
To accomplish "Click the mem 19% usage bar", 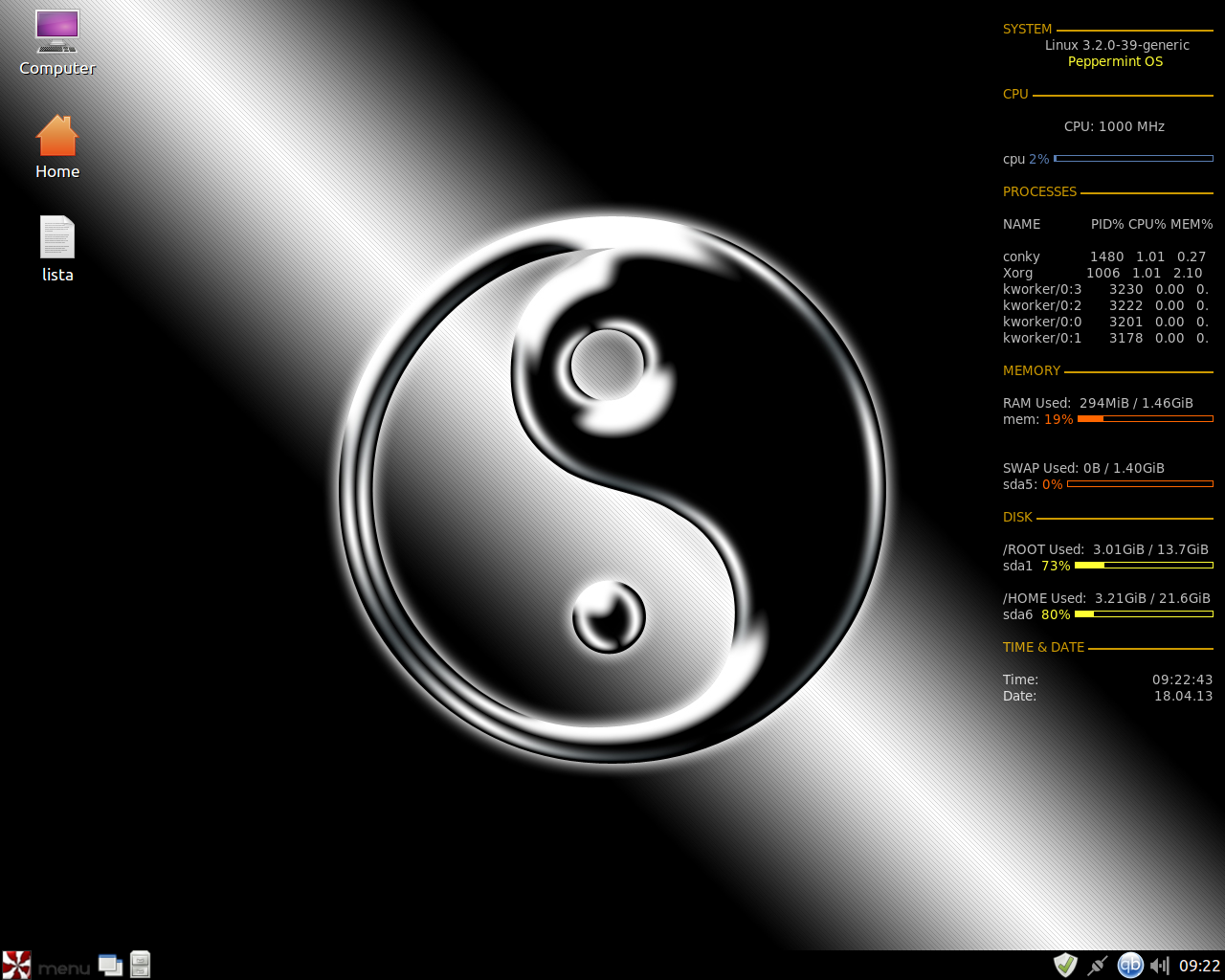I will (x=1146, y=419).
